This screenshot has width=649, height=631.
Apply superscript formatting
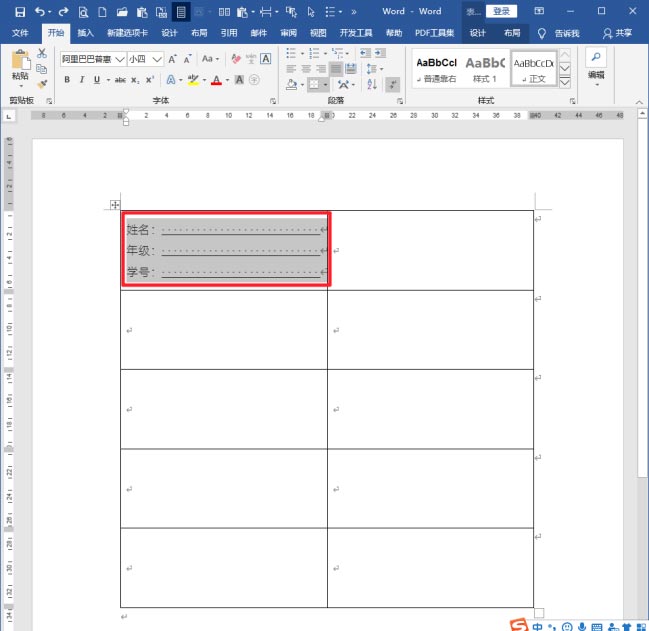pos(150,80)
